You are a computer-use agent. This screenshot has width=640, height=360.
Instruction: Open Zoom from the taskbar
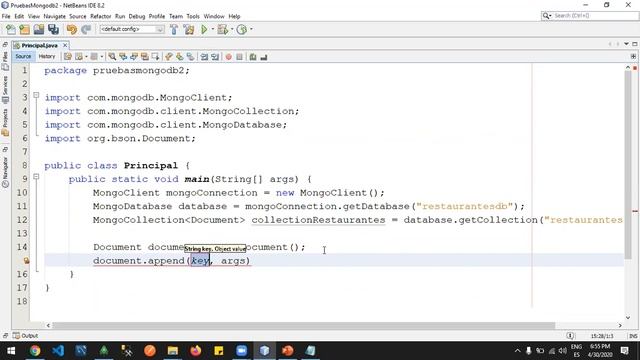pyautogui.click(x=242, y=351)
